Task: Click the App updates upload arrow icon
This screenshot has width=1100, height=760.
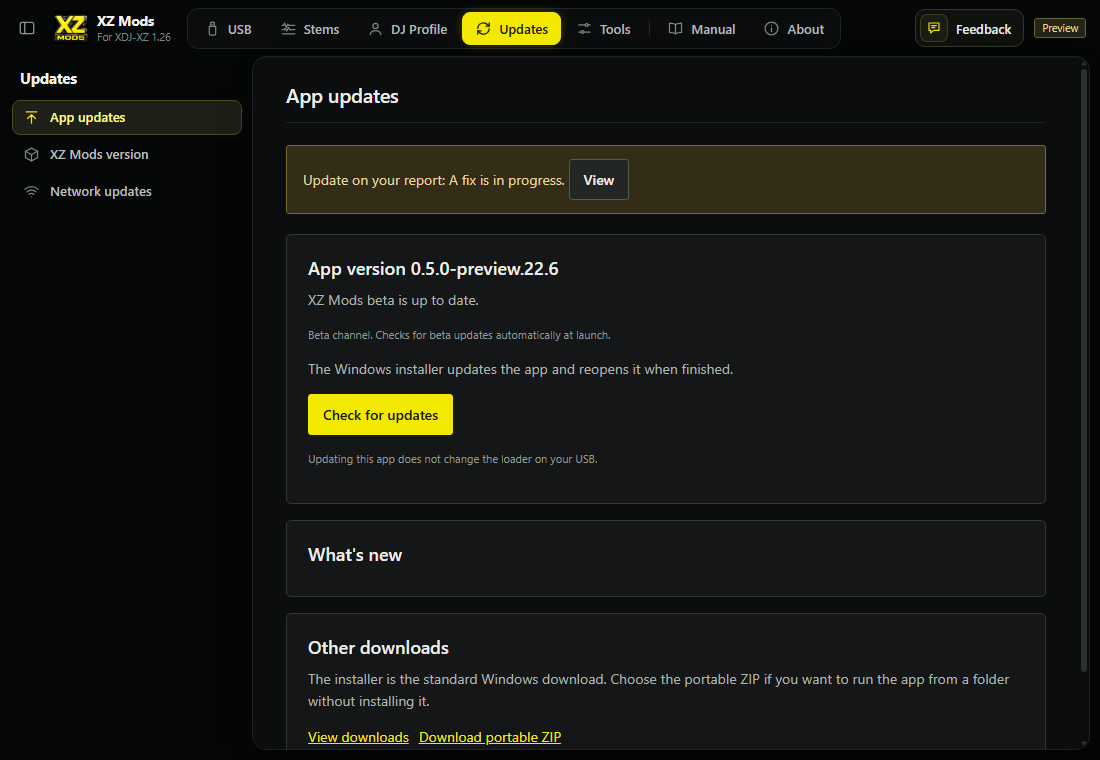Action: tap(32, 117)
